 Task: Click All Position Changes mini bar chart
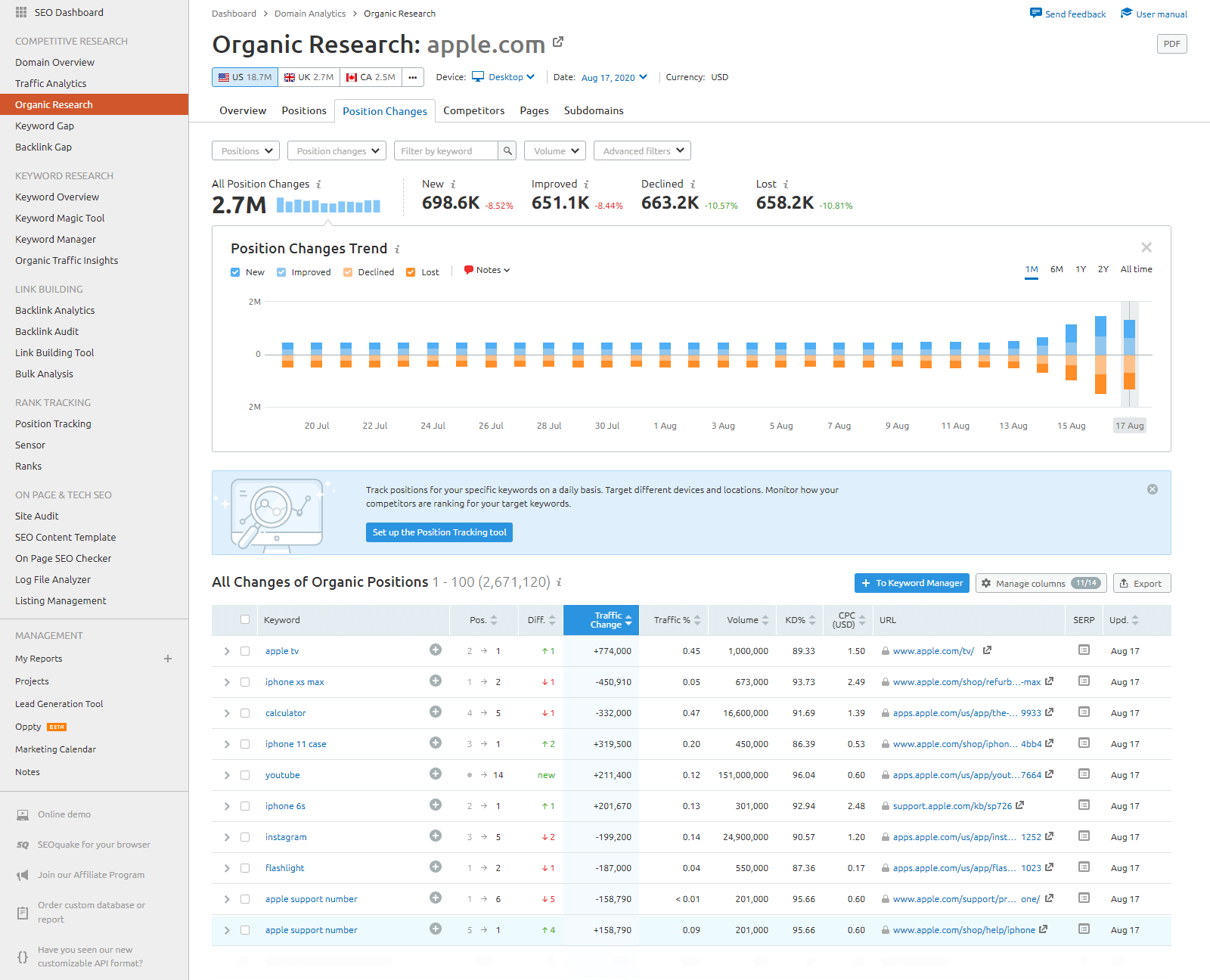(328, 205)
